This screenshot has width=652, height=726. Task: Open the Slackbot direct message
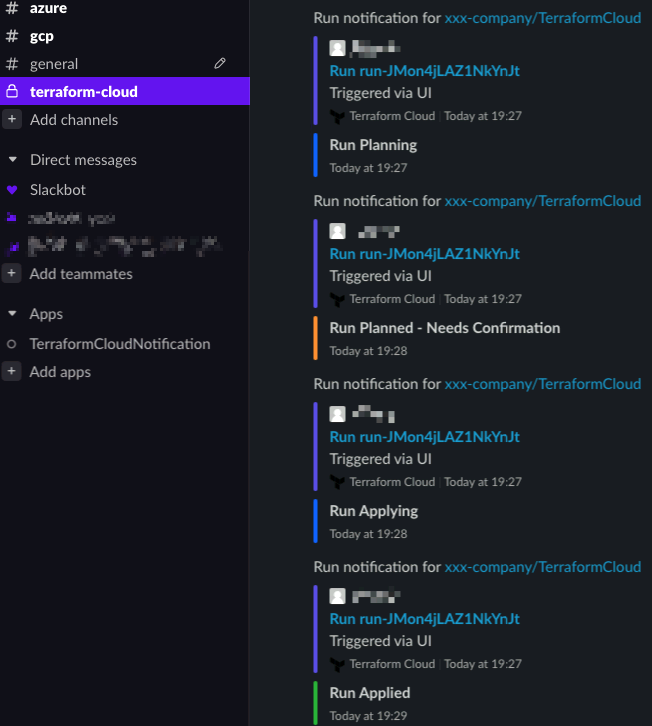tap(58, 190)
